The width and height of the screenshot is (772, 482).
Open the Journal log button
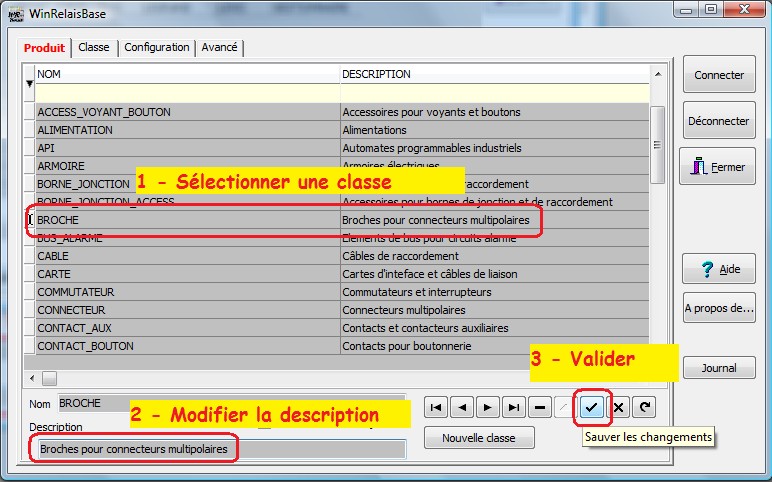coord(718,368)
